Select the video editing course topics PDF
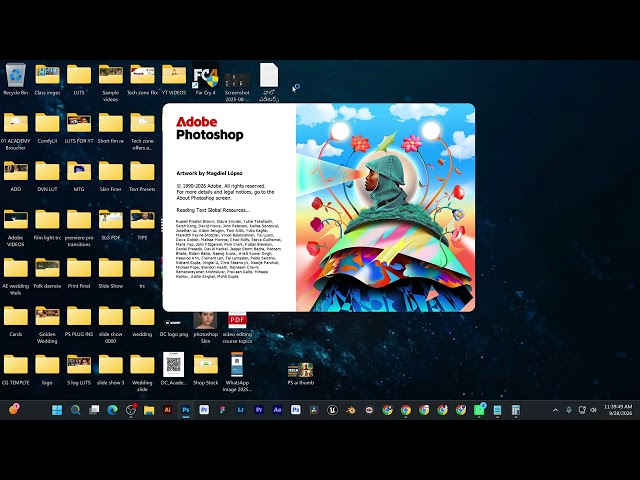The height and width of the screenshot is (480, 640). pos(237,328)
